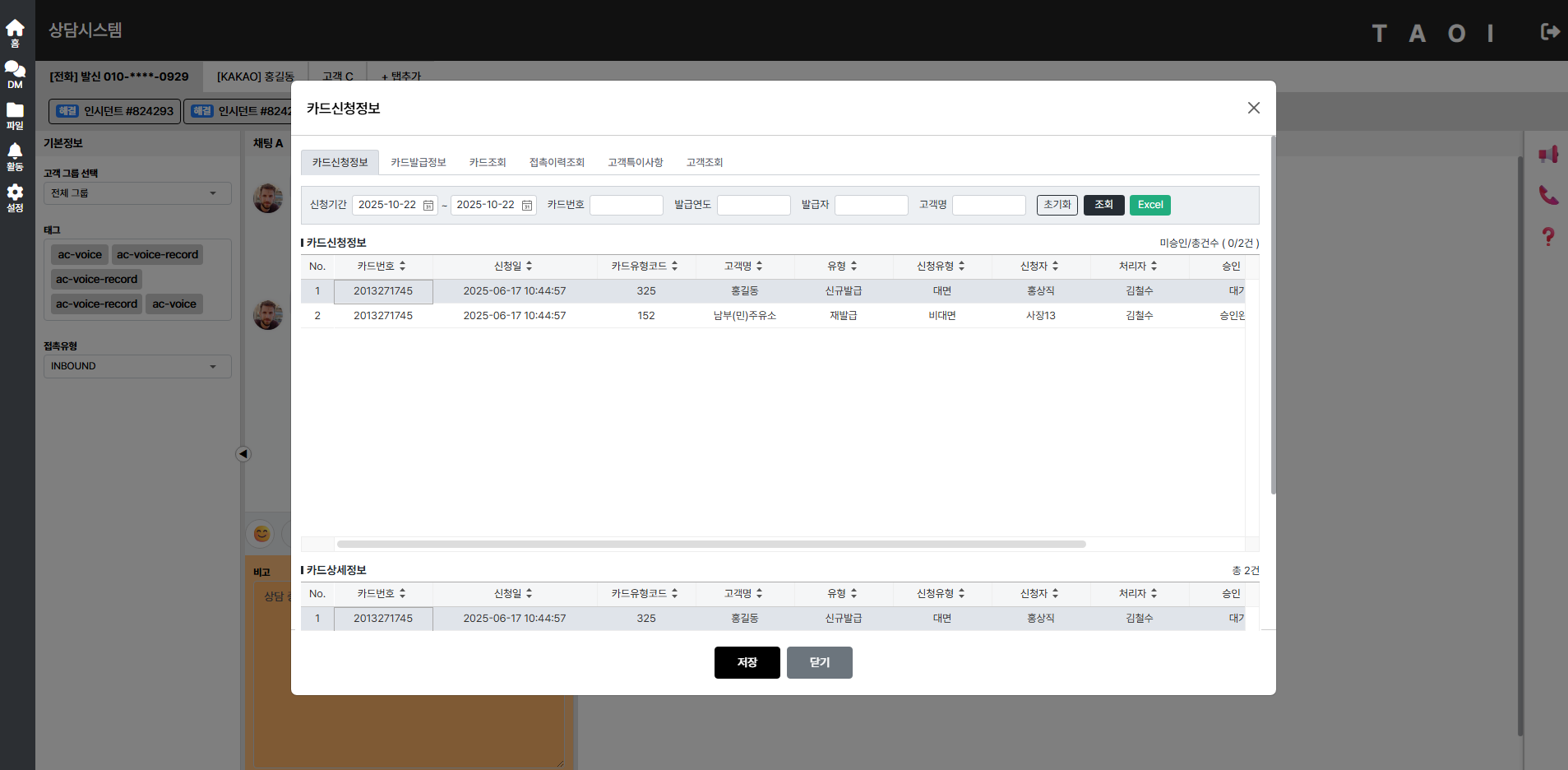Screen dimensions: 1568x770
Task: Sort by 카드번호 column in 카드신청정보 table
Action: pyautogui.click(x=402, y=267)
